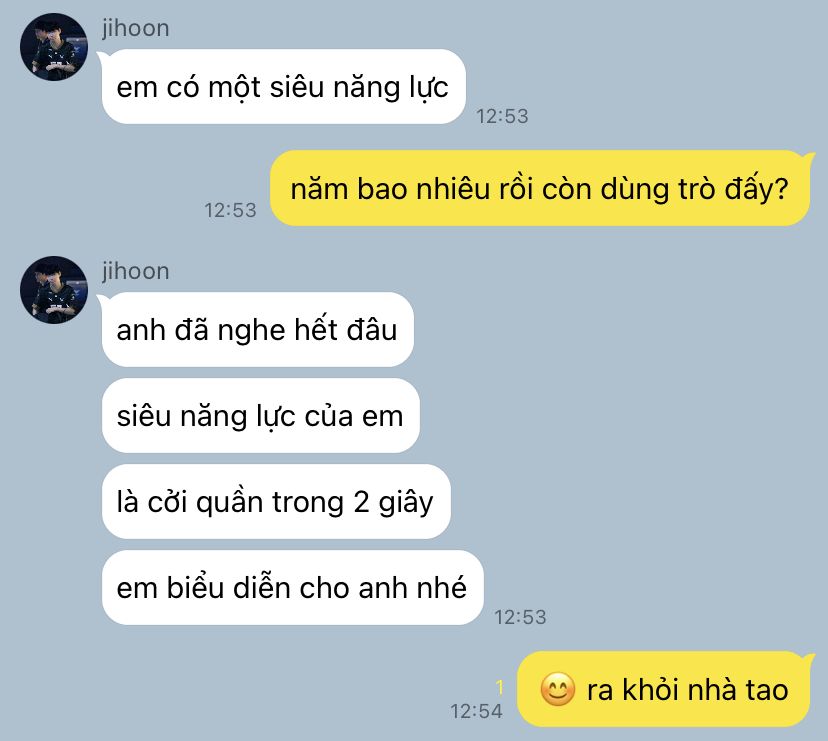This screenshot has width=828, height=741.
Task: Click the unread count '1' indicator
Action: [499, 687]
